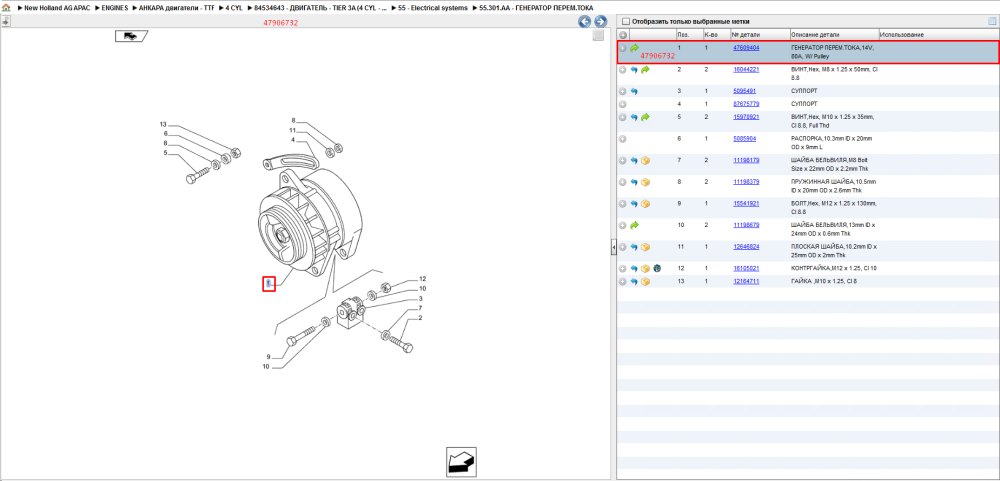Select callout 2 in the diagram
This screenshot has width=1000, height=481.
(420, 318)
